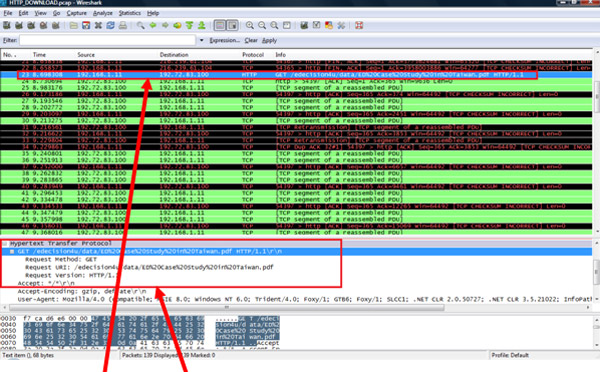Open the Capture menu
Image resolution: width=600 pixels, height=372 pixels.
tap(77, 13)
